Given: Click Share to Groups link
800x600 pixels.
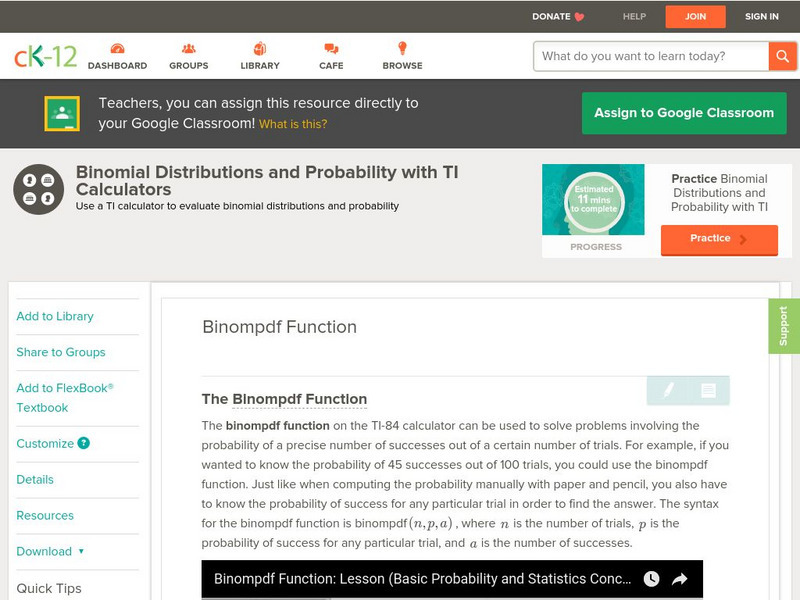Looking at the screenshot, I should click(x=61, y=352).
